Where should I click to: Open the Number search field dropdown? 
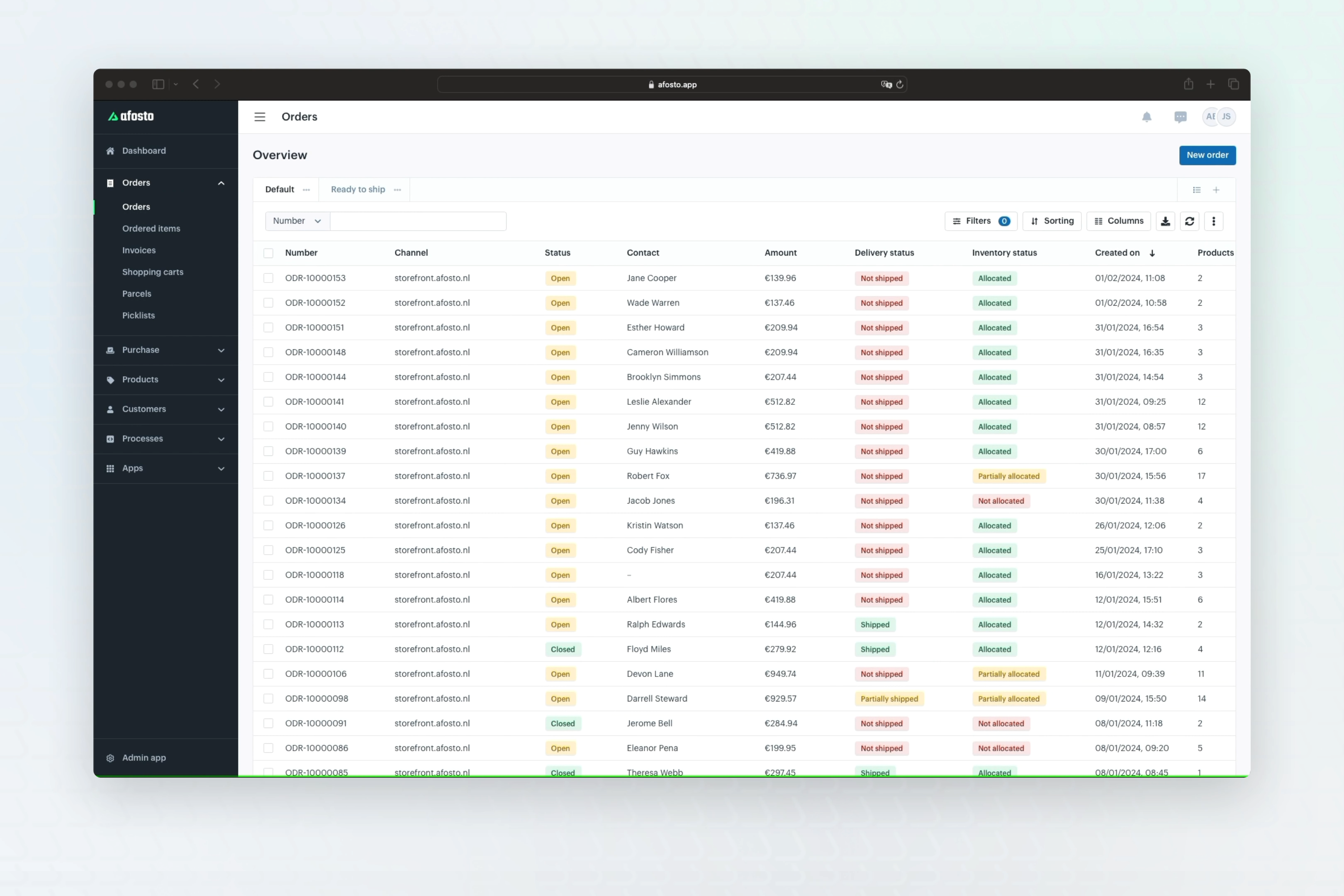(x=297, y=221)
